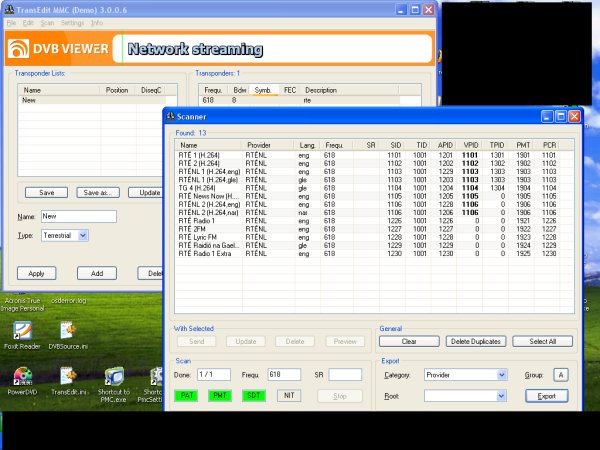Image resolution: width=600 pixels, height=450 pixels.
Task: Click the Update button in Transponder Lists
Action: [x=145, y=192]
